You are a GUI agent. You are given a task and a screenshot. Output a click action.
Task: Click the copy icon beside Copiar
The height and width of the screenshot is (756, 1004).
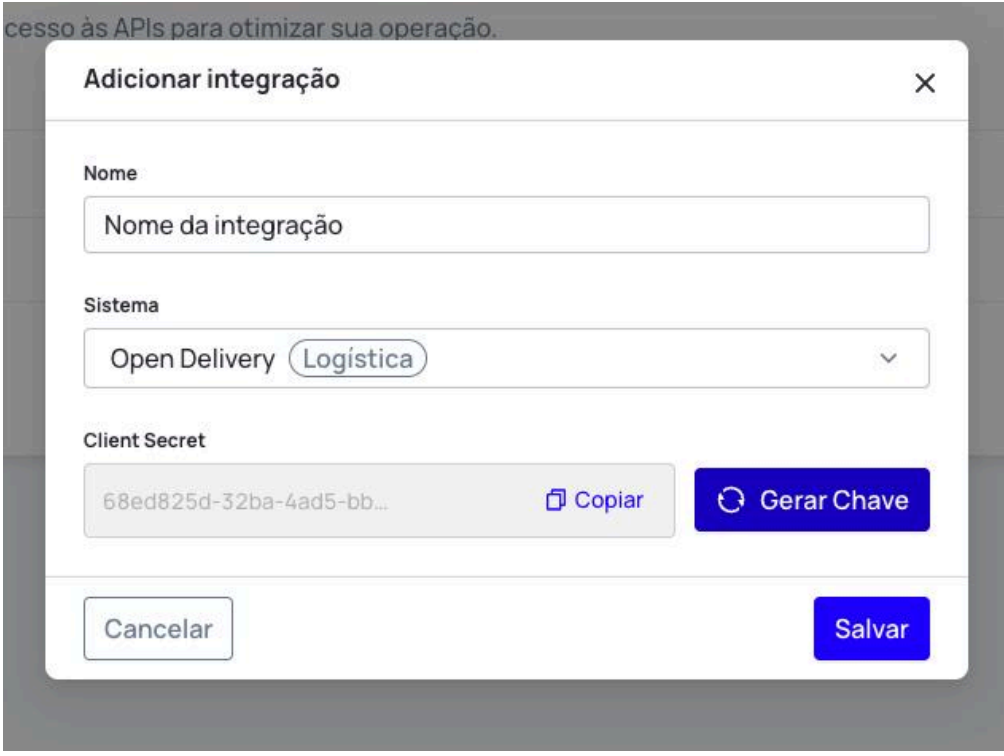tap(556, 500)
